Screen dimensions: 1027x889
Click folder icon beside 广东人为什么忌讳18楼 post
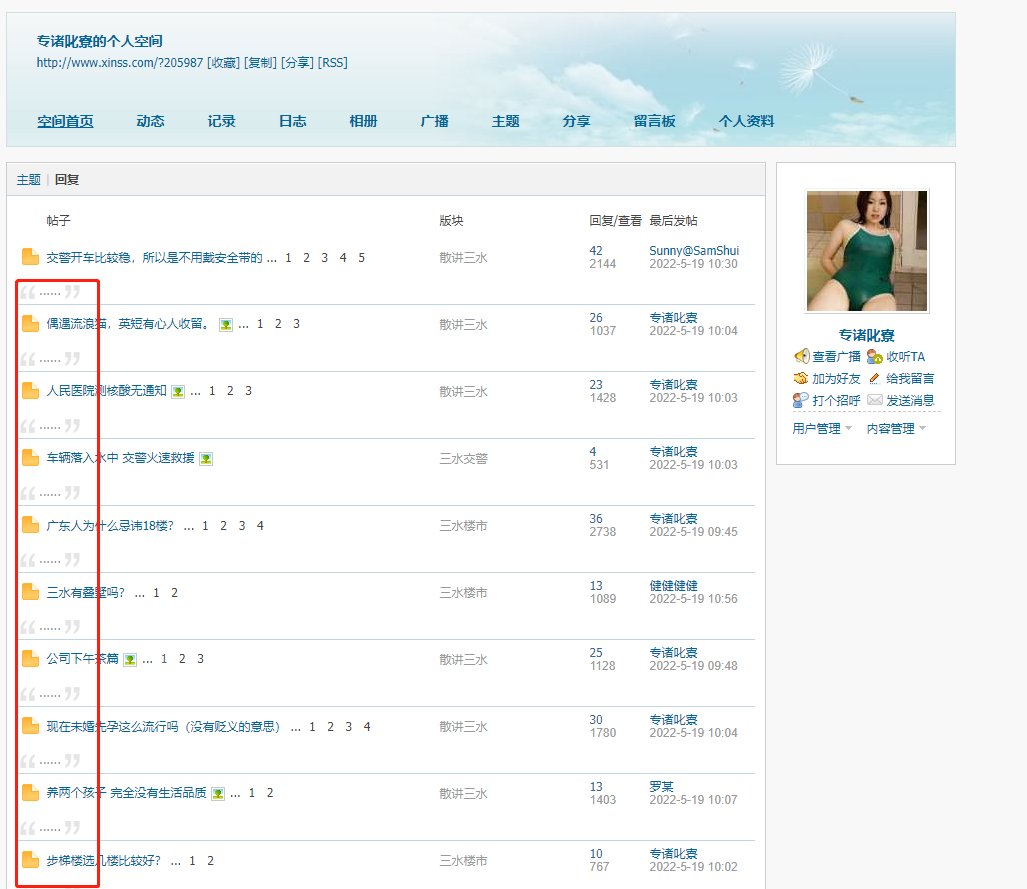click(30, 525)
